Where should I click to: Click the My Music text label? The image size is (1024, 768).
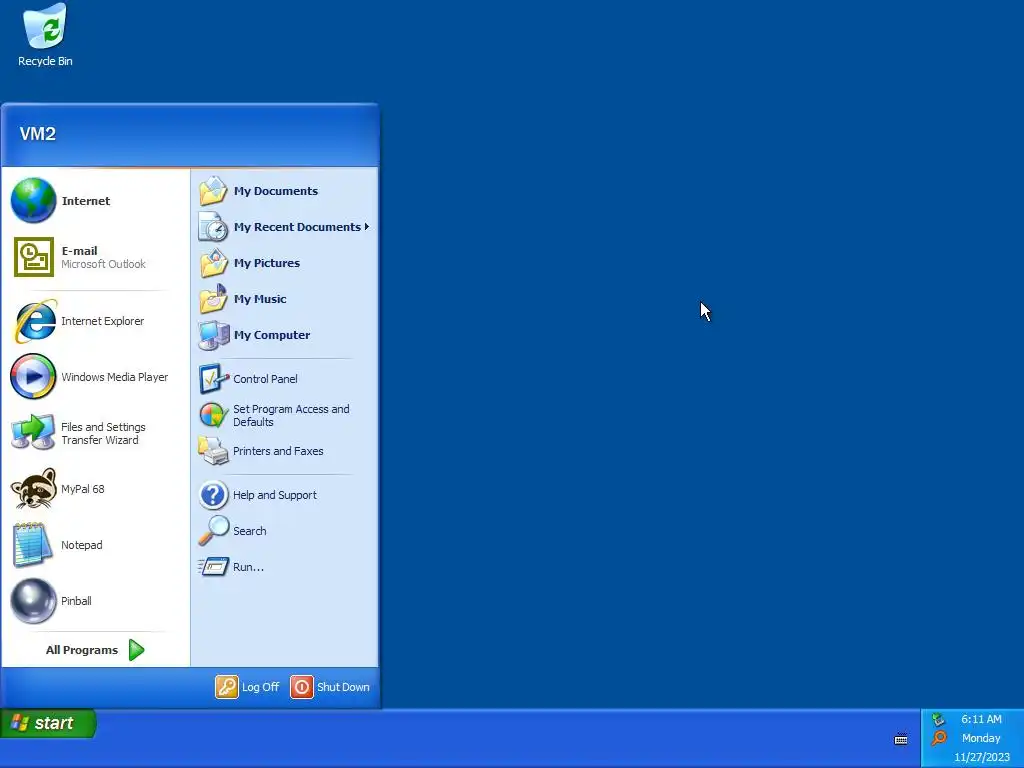point(260,298)
